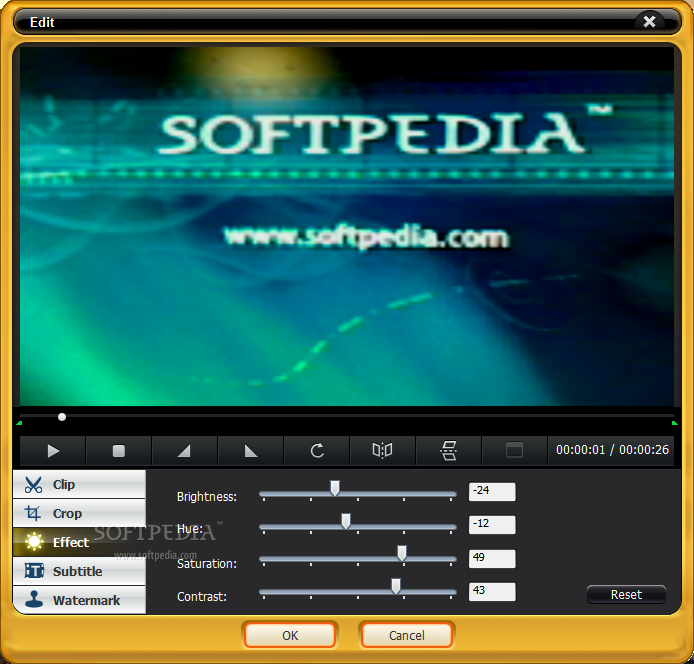694x664 pixels.
Task: Switch to the Crop tab
Action: coord(79,513)
